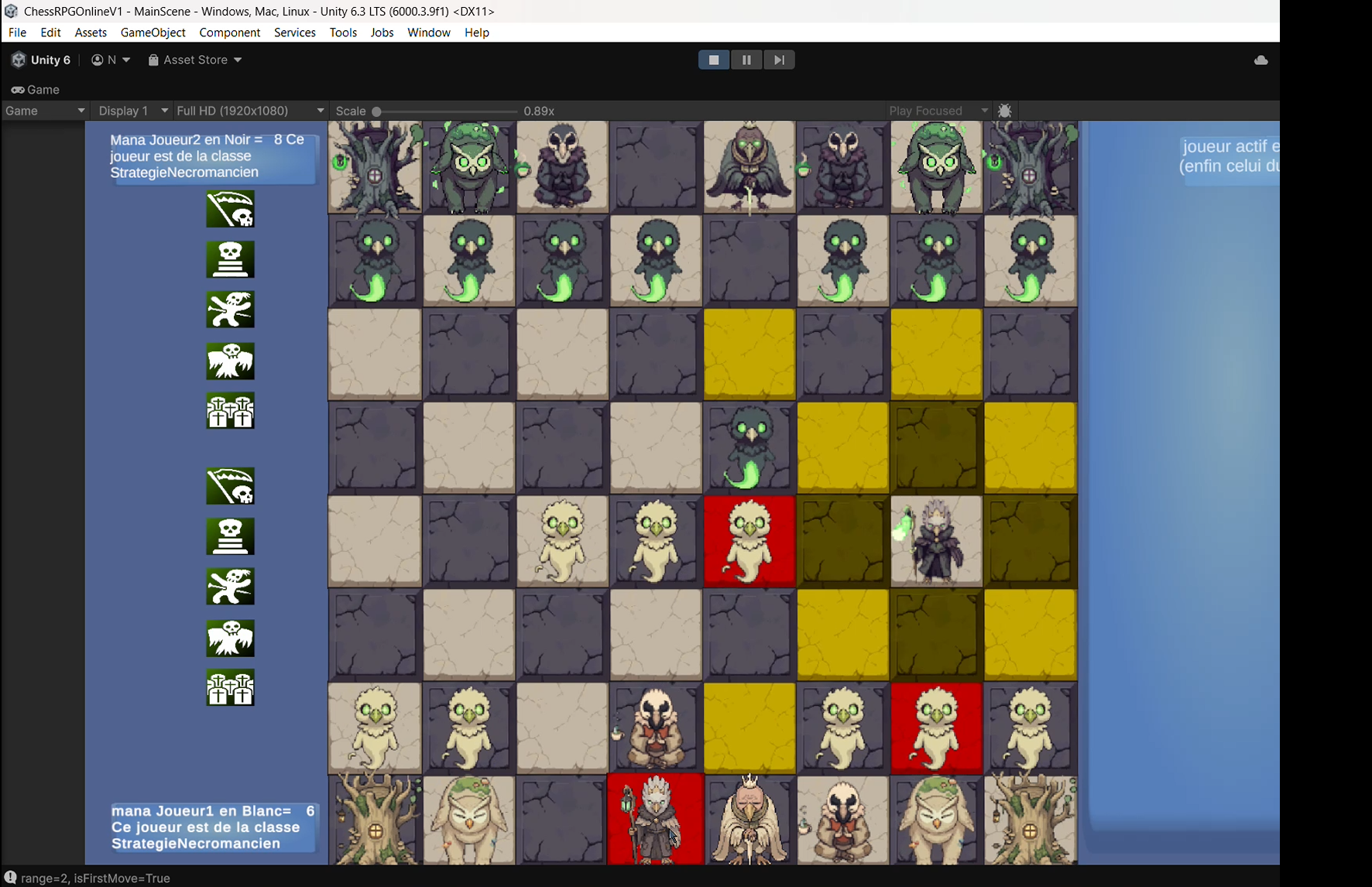Stop play mode with the stop button
This screenshot has width=1372, height=887.
click(x=714, y=60)
